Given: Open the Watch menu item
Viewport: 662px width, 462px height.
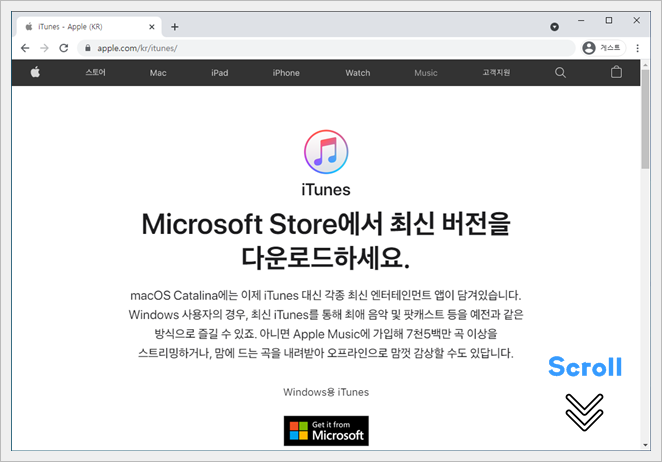Looking at the screenshot, I should (358, 73).
